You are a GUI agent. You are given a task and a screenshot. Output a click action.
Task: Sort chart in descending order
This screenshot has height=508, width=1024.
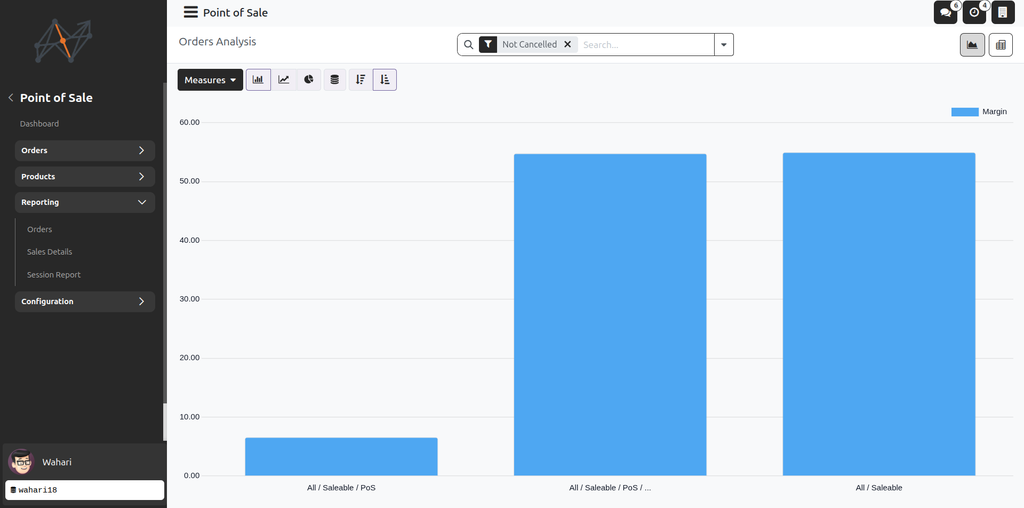pos(360,80)
